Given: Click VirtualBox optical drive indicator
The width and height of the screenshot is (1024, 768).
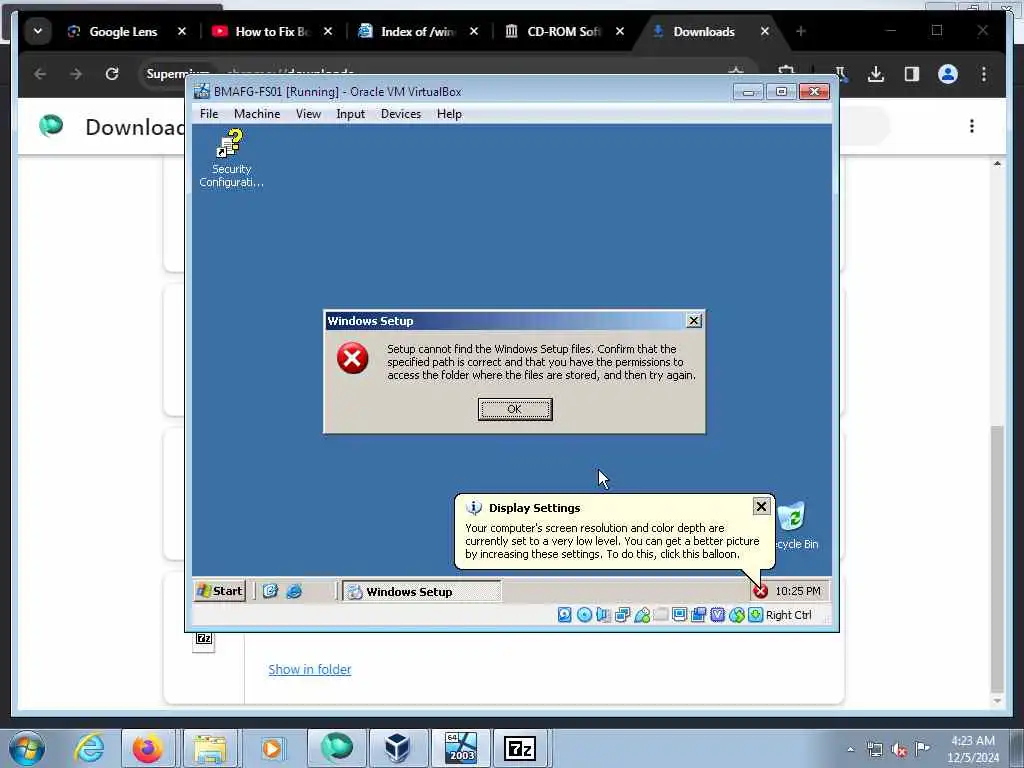Looking at the screenshot, I should pyautogui.click(x=584, y=615).
